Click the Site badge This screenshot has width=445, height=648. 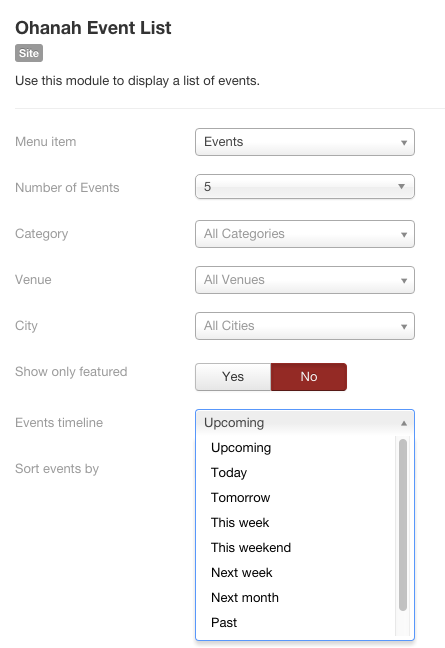point(29,53)
